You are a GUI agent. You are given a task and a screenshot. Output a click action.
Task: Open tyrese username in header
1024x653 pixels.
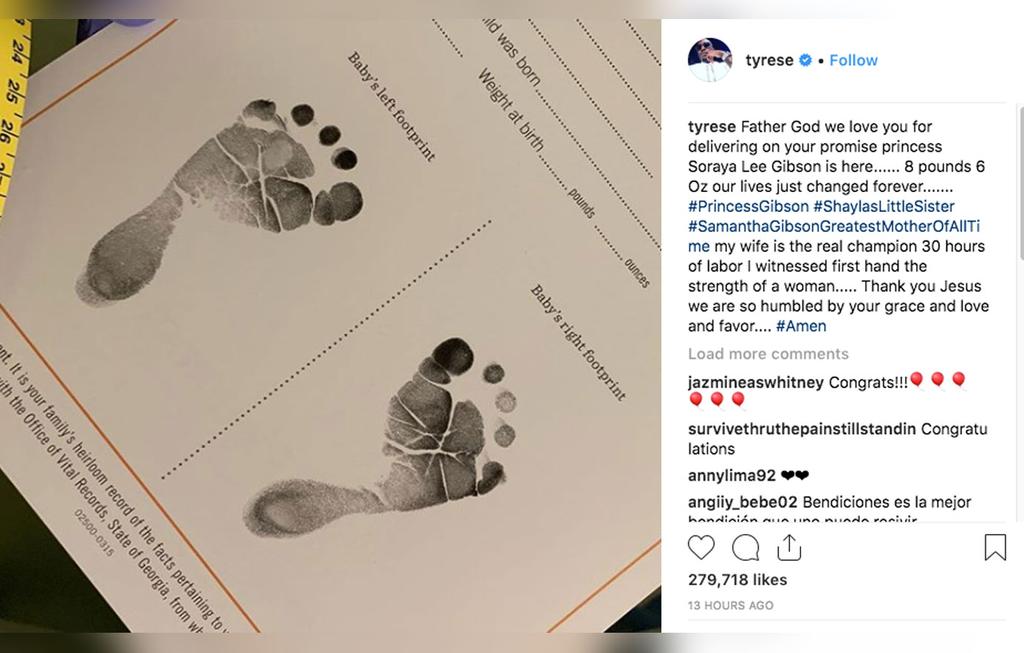point(769,60)
